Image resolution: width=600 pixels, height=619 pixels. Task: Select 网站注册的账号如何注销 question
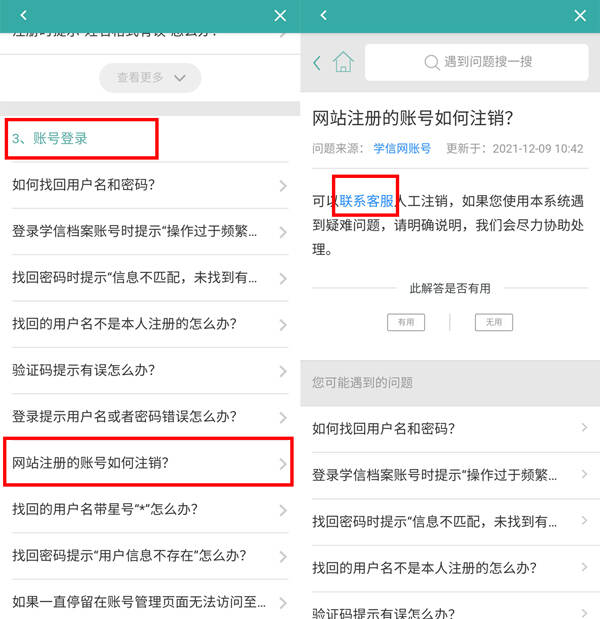pos(148,462)
